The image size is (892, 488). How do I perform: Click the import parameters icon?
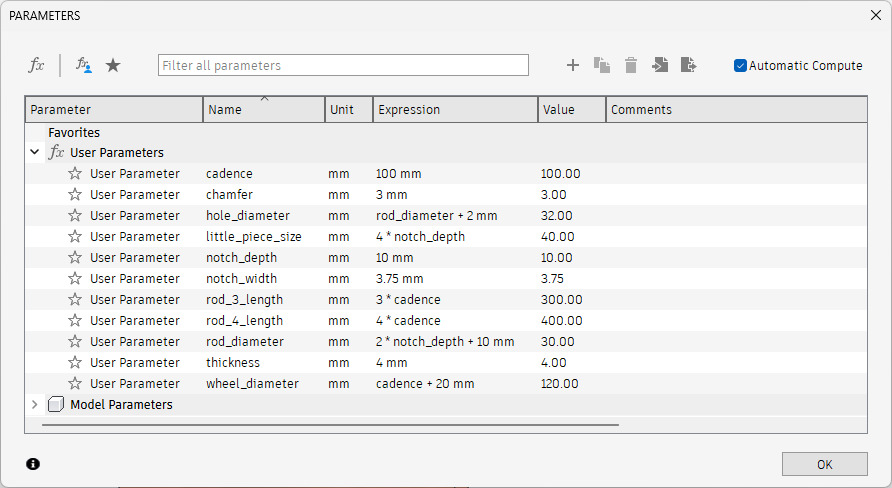(660, 65)
